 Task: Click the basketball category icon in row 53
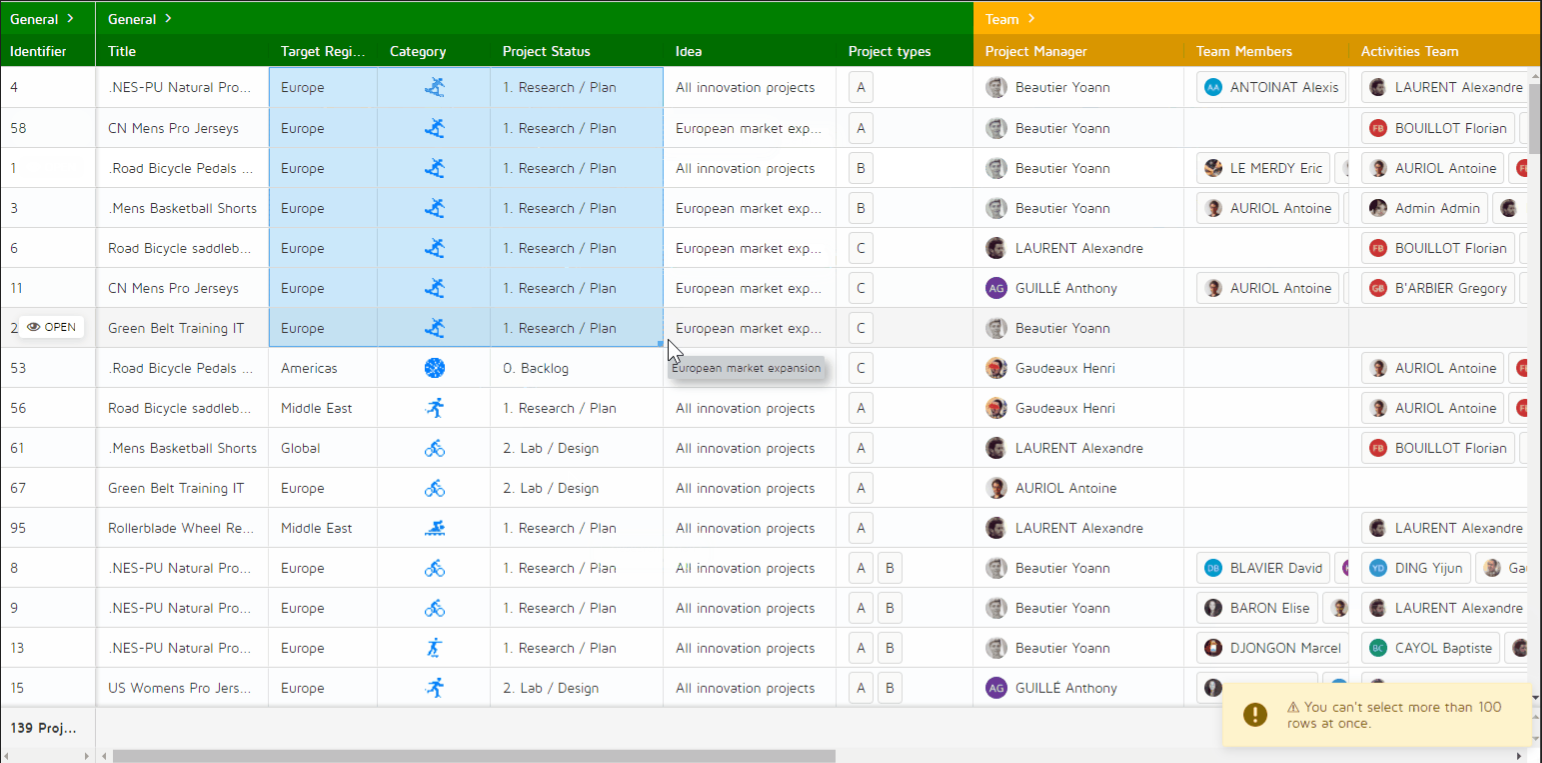434,368
